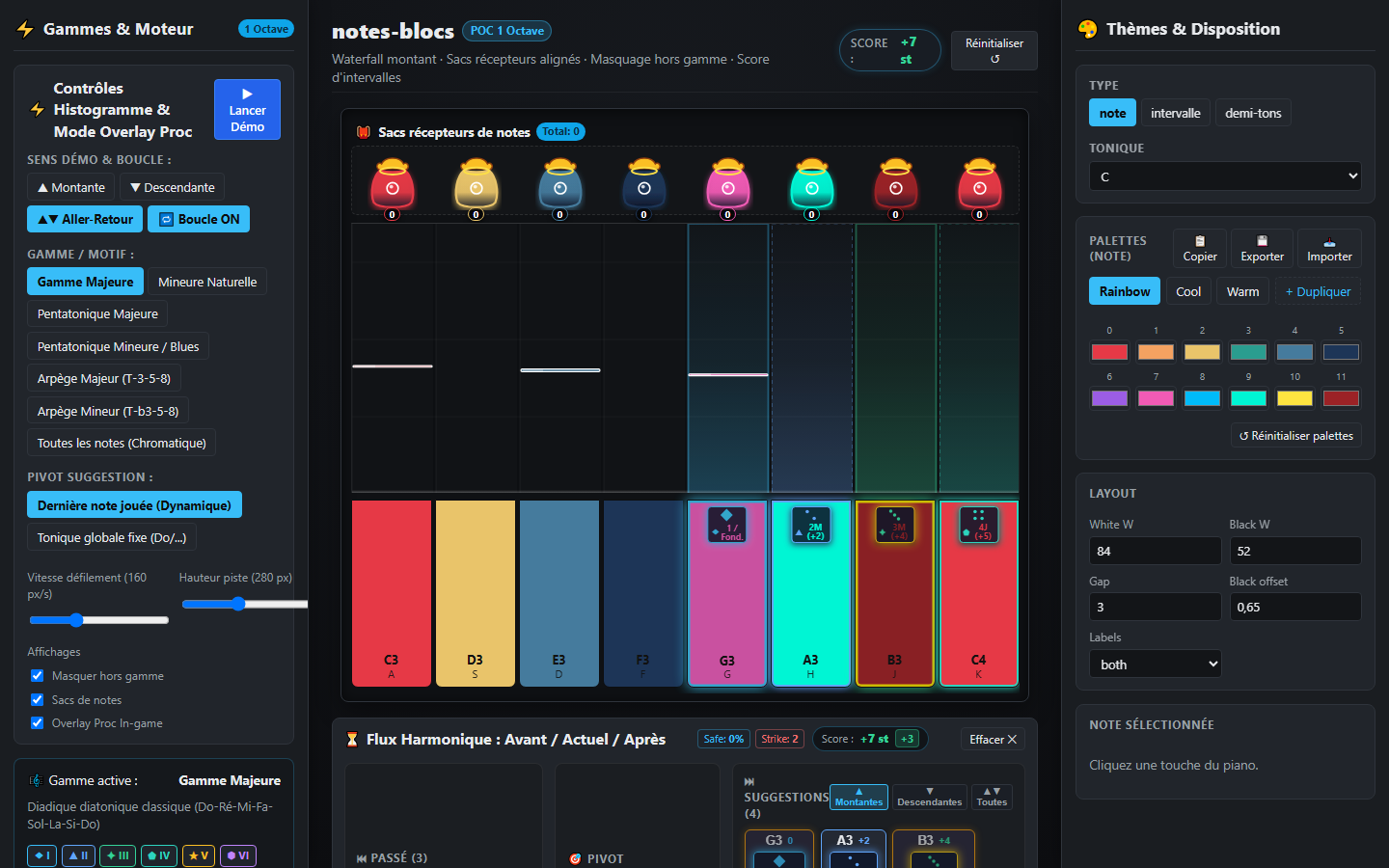Show Descendantes suggestions
The image size is (1389, 868).
[929, 797]
